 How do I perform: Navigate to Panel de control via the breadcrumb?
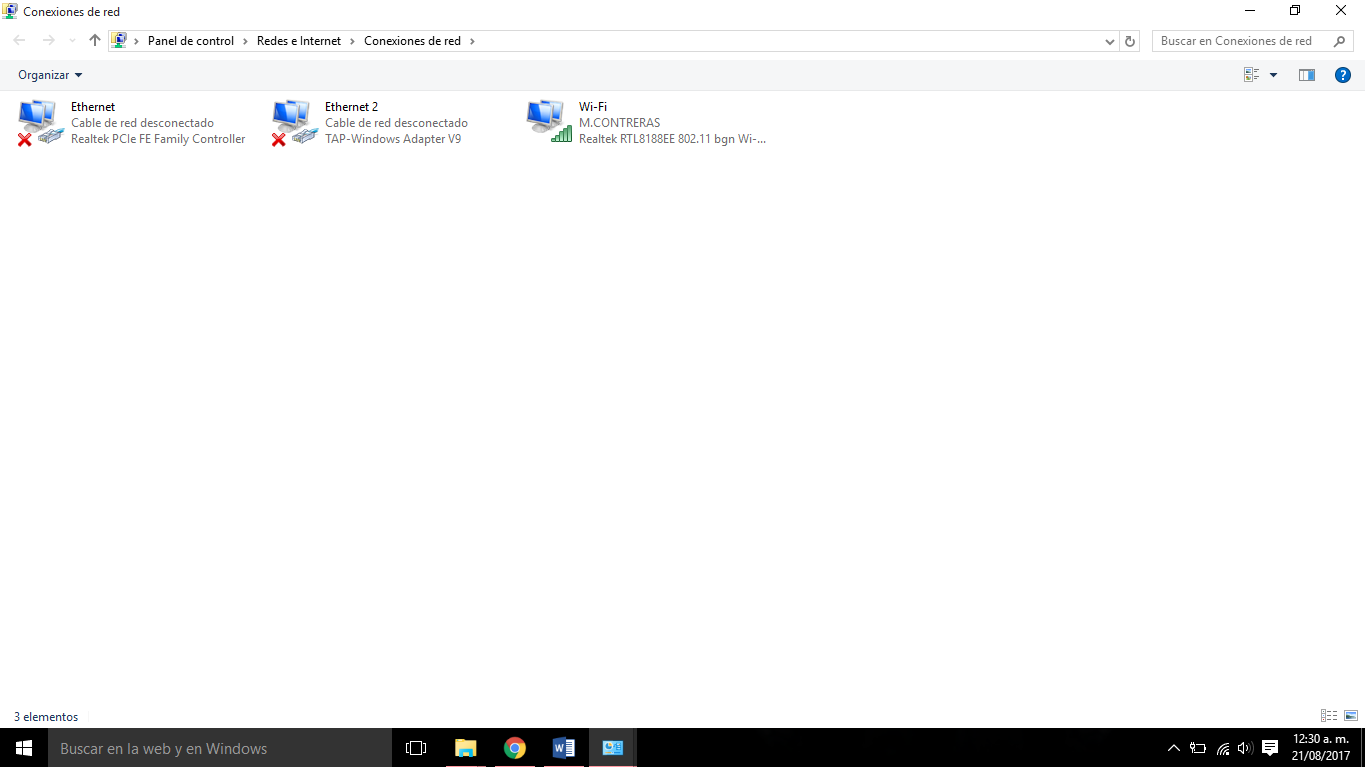coord(189,41)
